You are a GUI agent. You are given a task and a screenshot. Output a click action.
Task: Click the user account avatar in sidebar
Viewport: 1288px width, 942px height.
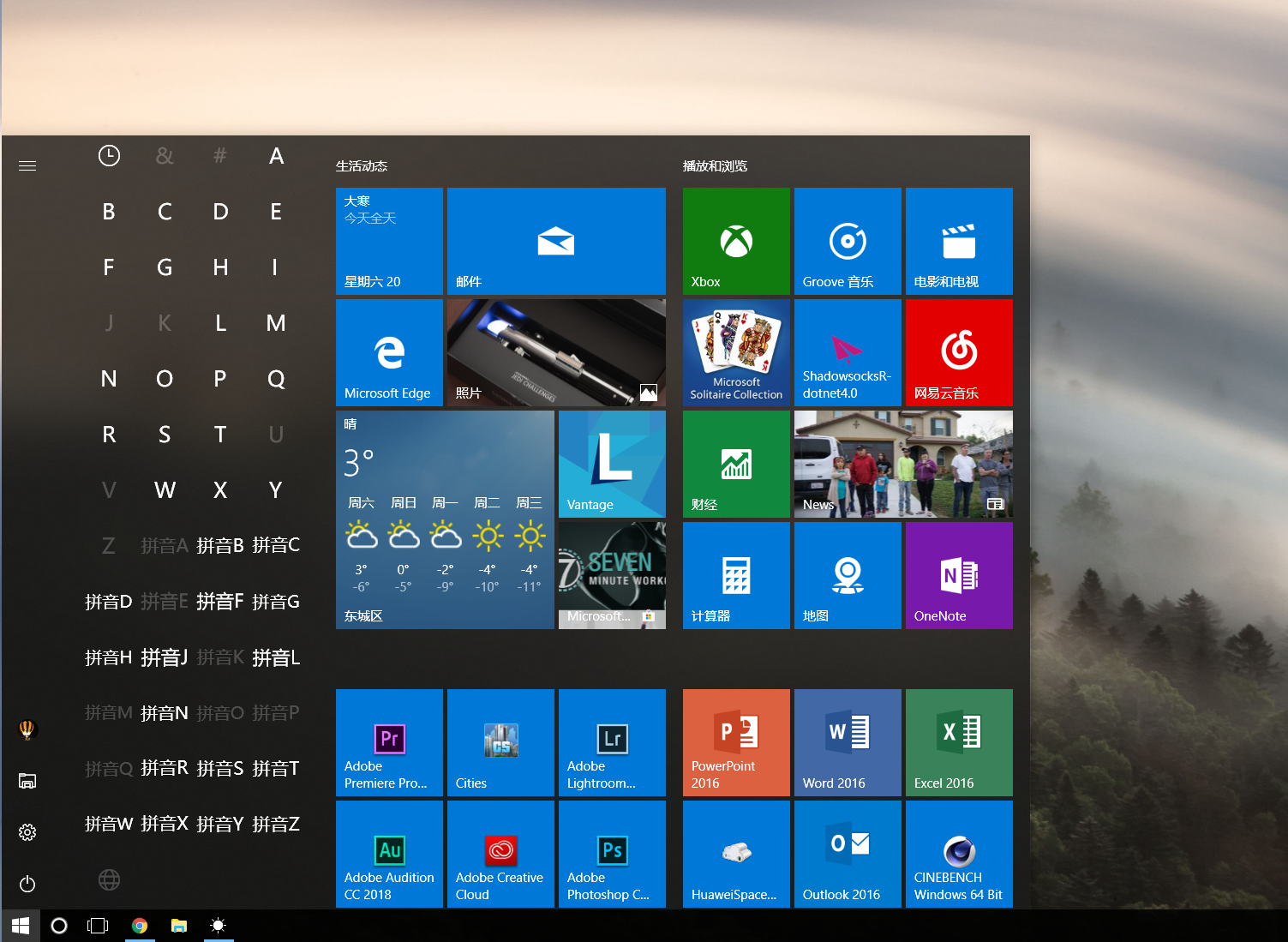coord(27,729)
